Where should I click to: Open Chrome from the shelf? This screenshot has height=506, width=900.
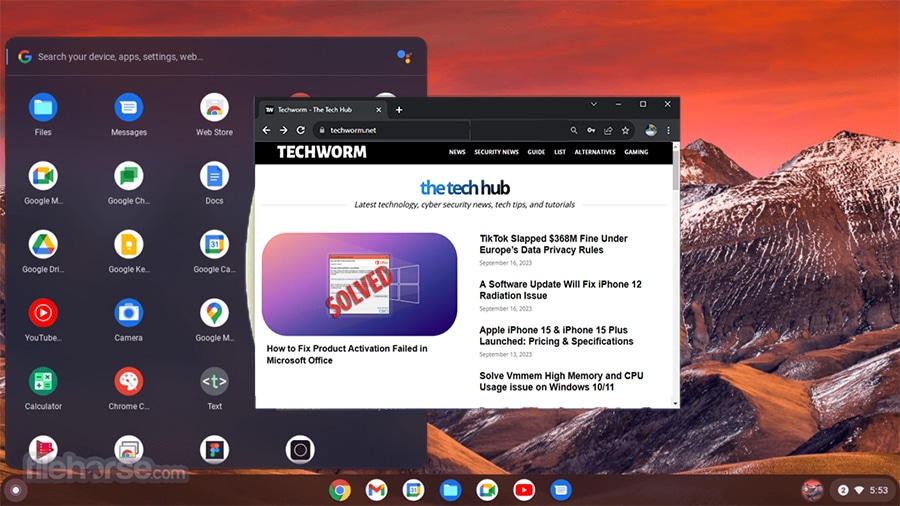(x=340, y=490)
